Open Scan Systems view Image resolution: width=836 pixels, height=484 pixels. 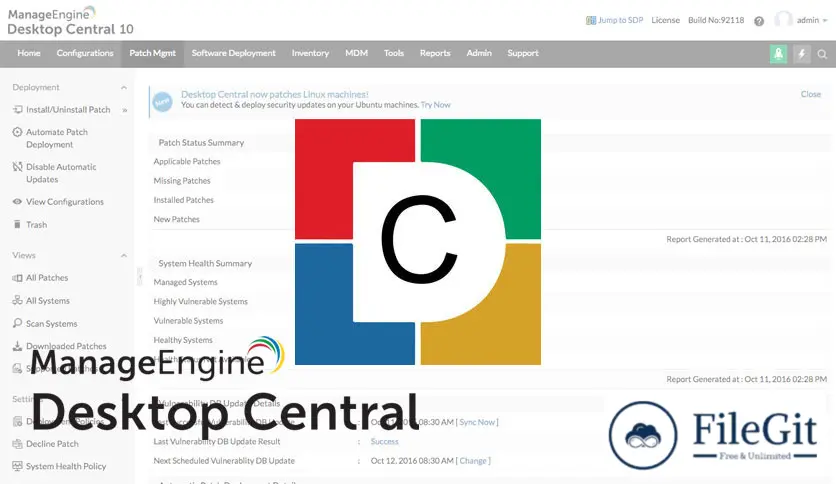52,324
